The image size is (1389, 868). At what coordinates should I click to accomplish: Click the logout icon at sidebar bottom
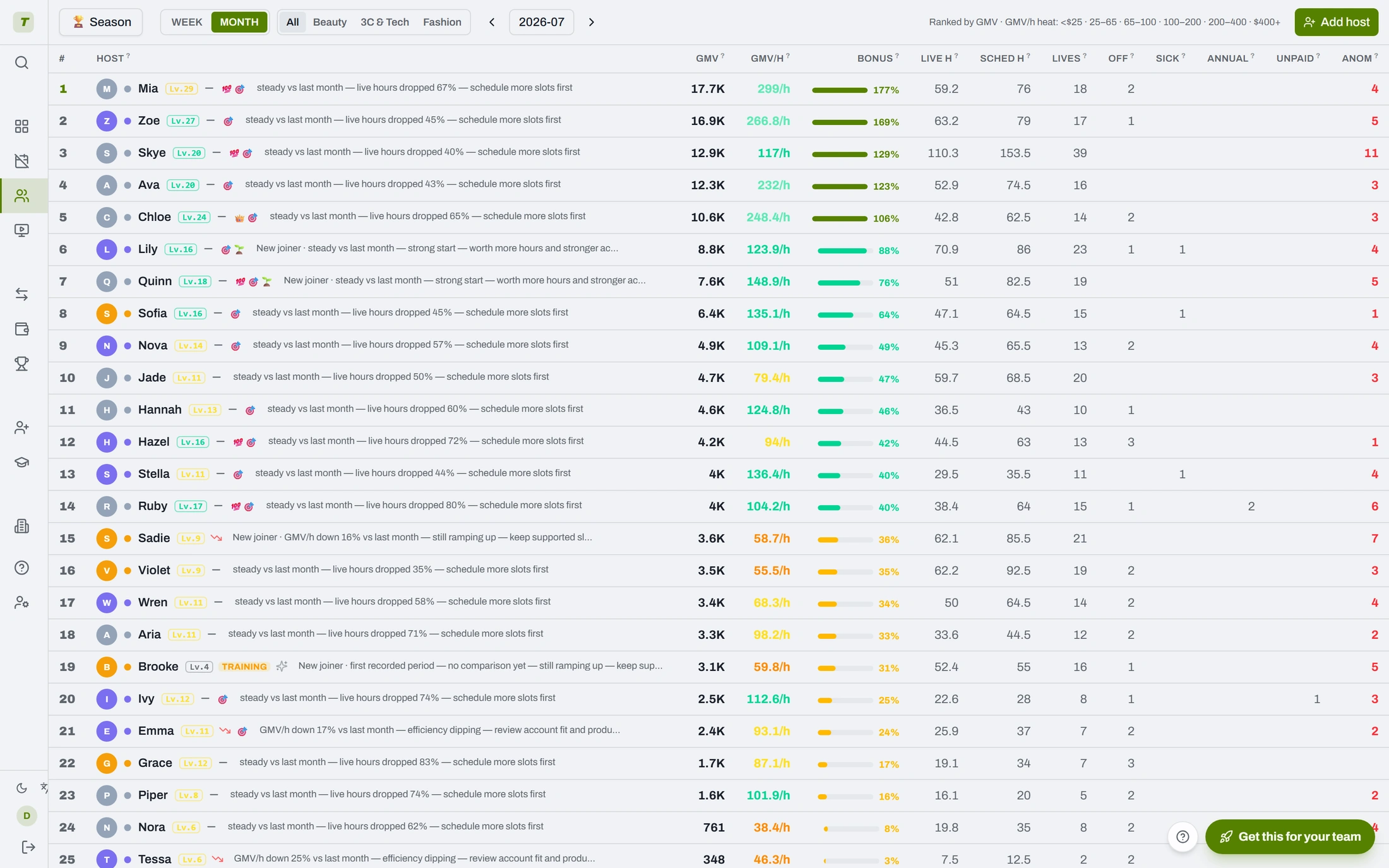[x=28, y=847]
